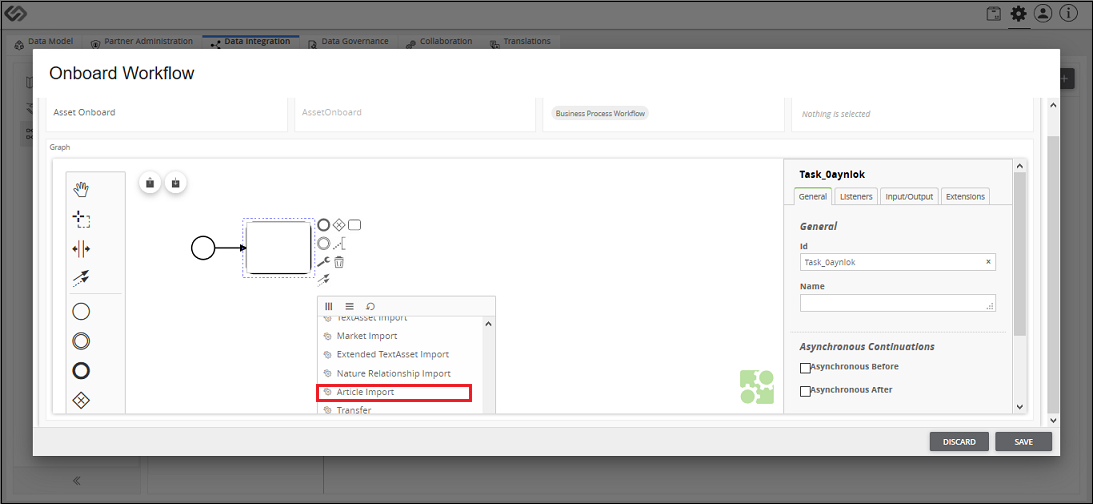Activate the lasso selection tool

(82, 220)
